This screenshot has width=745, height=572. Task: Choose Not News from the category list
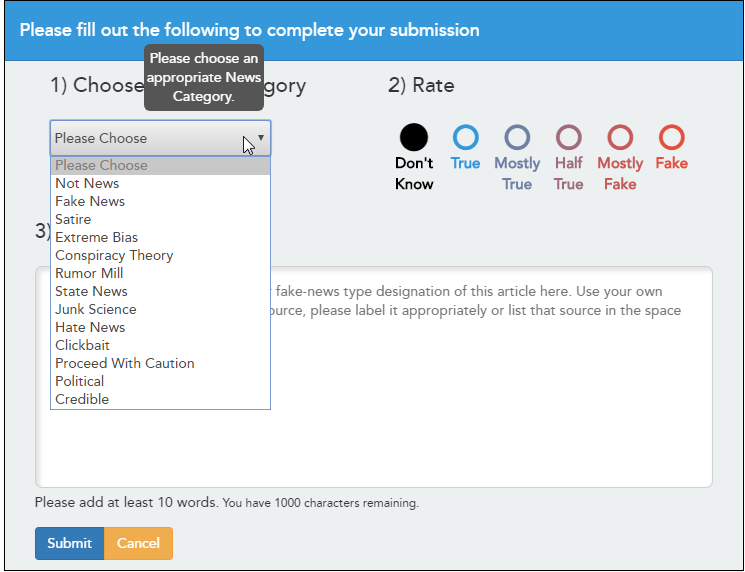pos(161,183)
